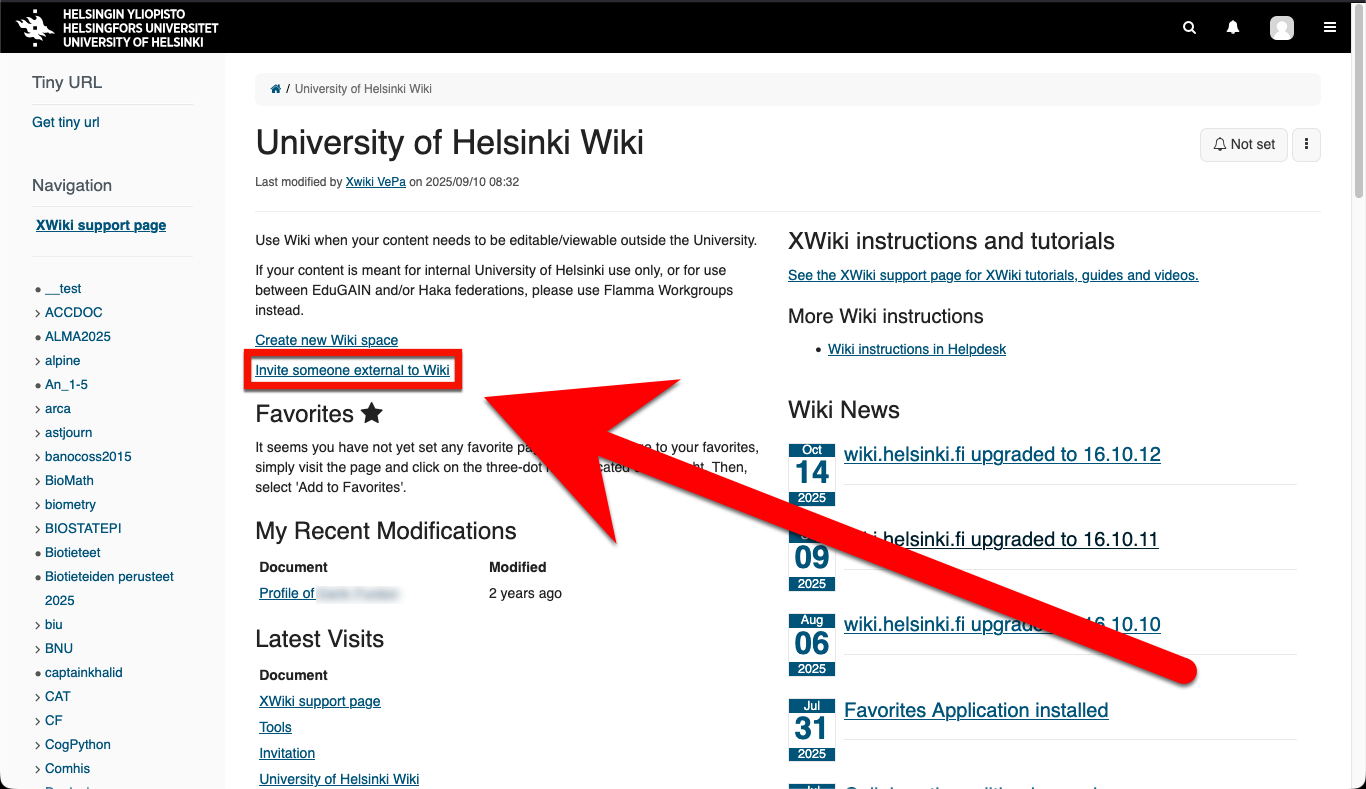Open the ALMA2025 navigation item
This screenshot has width=1366, height=789.
coord(77,336)
